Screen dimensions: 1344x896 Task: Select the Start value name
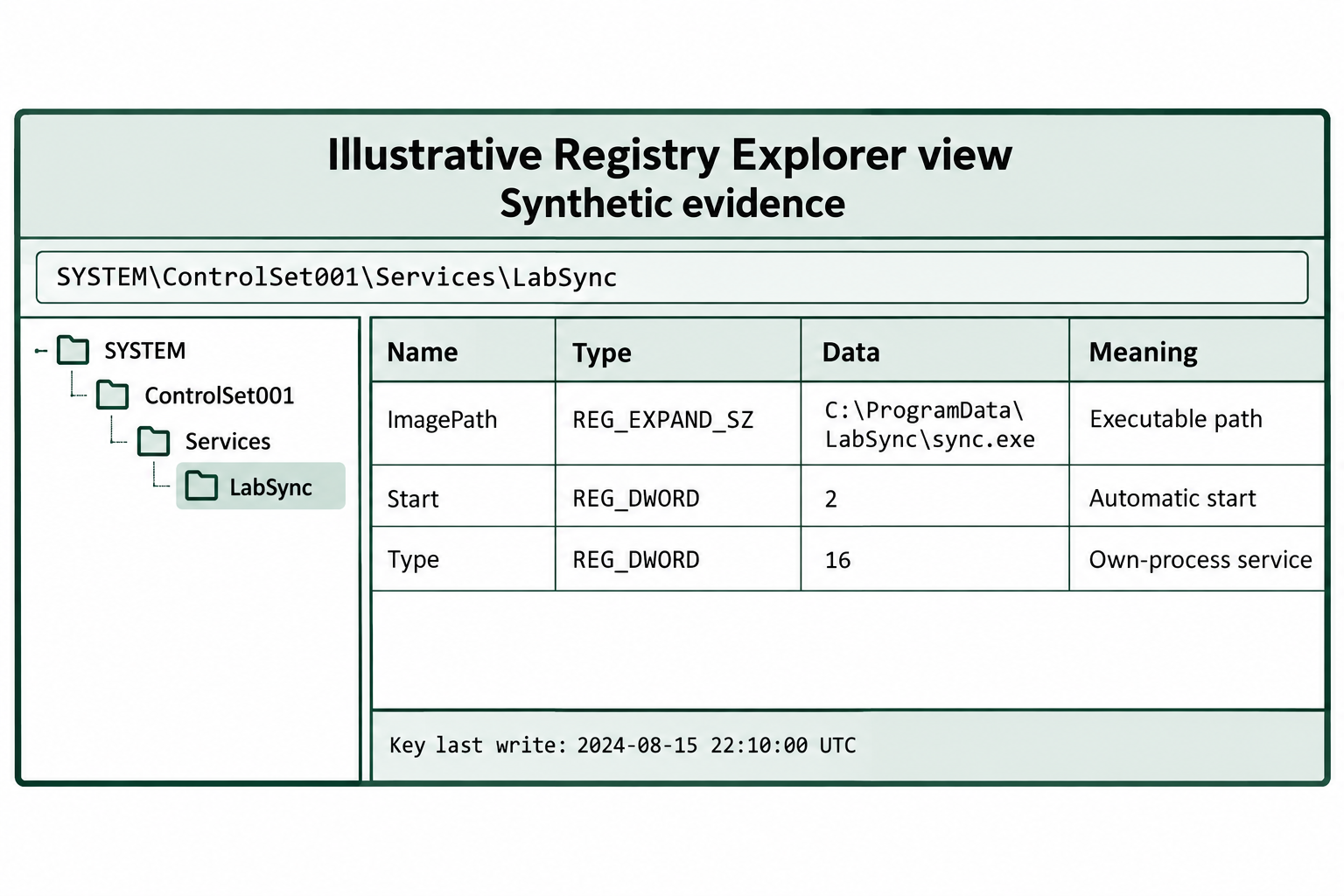(413, 499)
